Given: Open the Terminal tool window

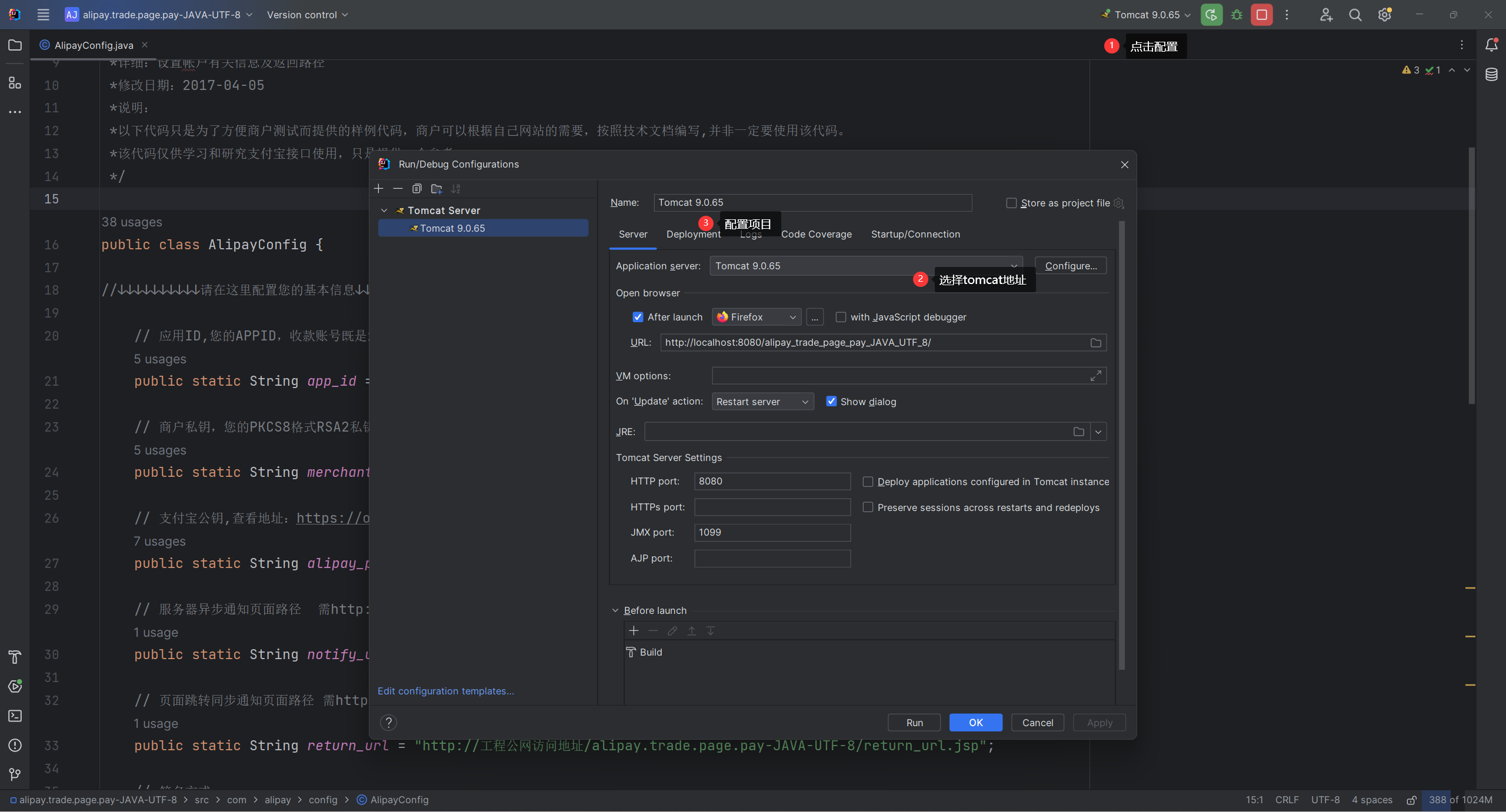Looking at the screenshot, I should pyautogui.click(x=15, y=716).
